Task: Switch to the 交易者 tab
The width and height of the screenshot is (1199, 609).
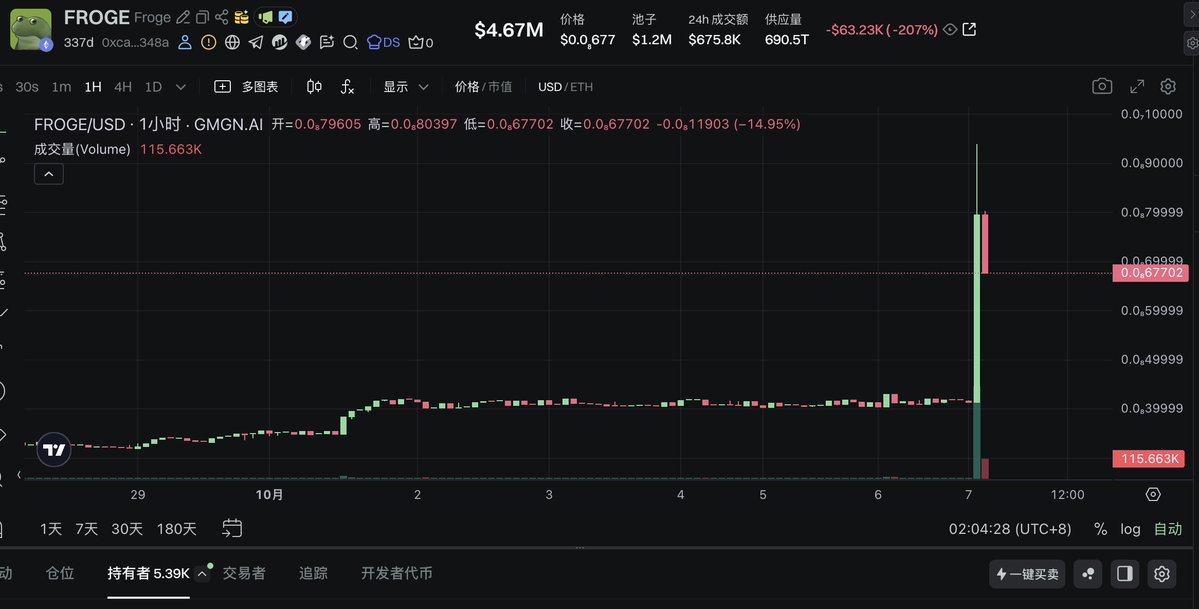Action: click(244, 573)
